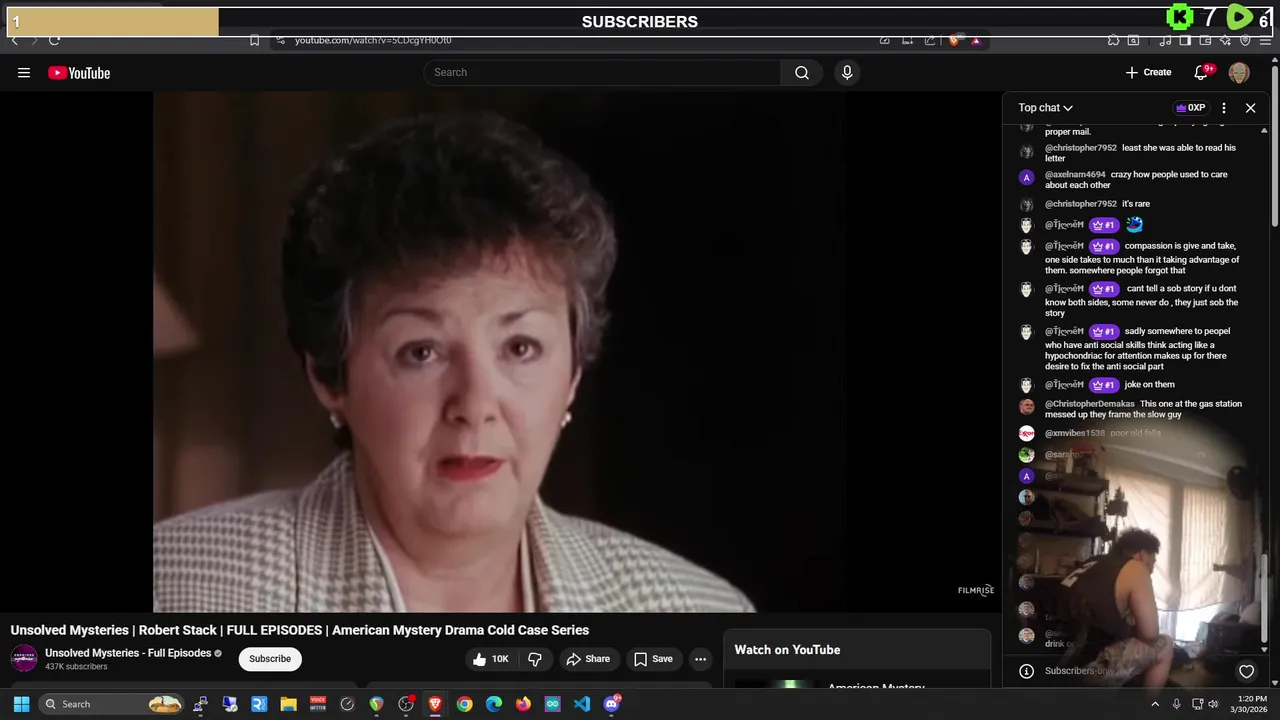
Task: Open the Brave Rewards triangle icon
Action: (x=976, y=40)
